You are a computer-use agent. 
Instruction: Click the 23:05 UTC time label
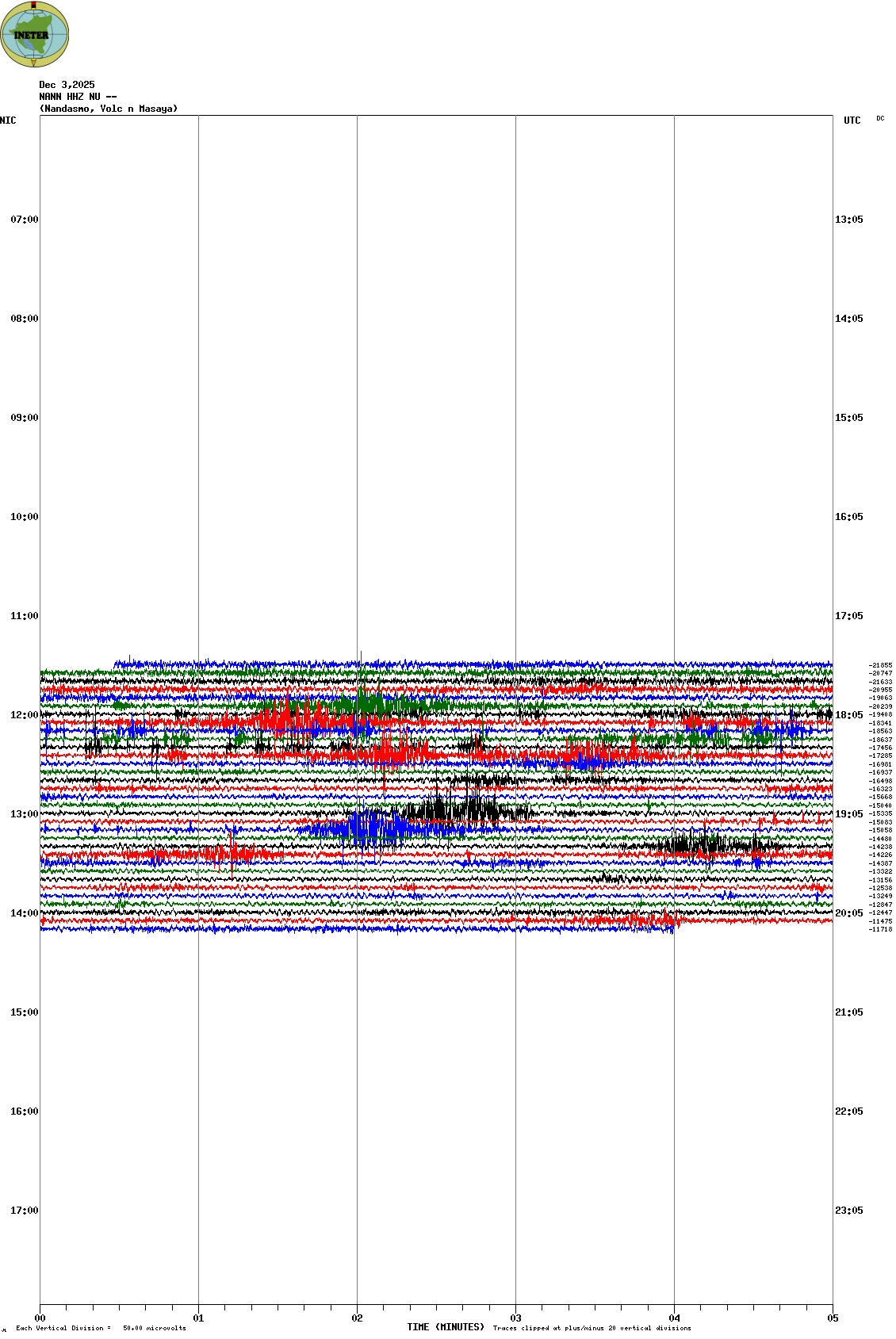(x=848, y=1211)
